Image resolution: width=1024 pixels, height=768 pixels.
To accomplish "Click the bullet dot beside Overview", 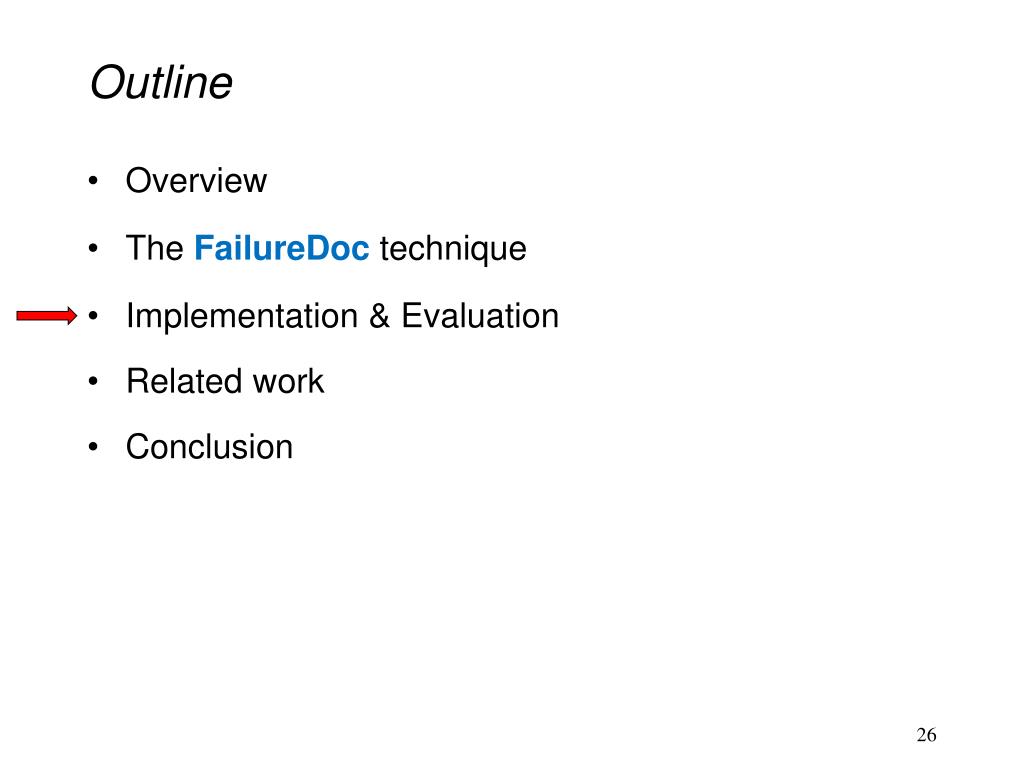I will click(94, 182).
